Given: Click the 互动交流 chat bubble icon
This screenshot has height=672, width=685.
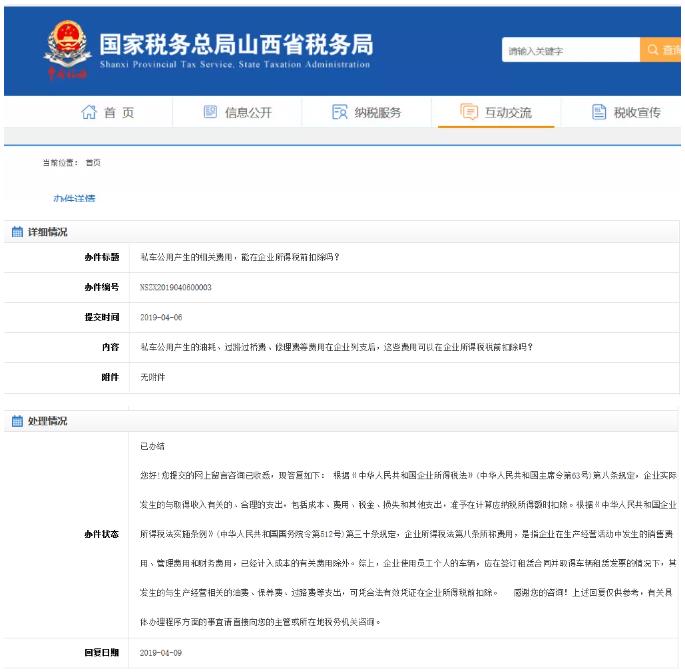Looking at the screenshot, I should 469,112.
